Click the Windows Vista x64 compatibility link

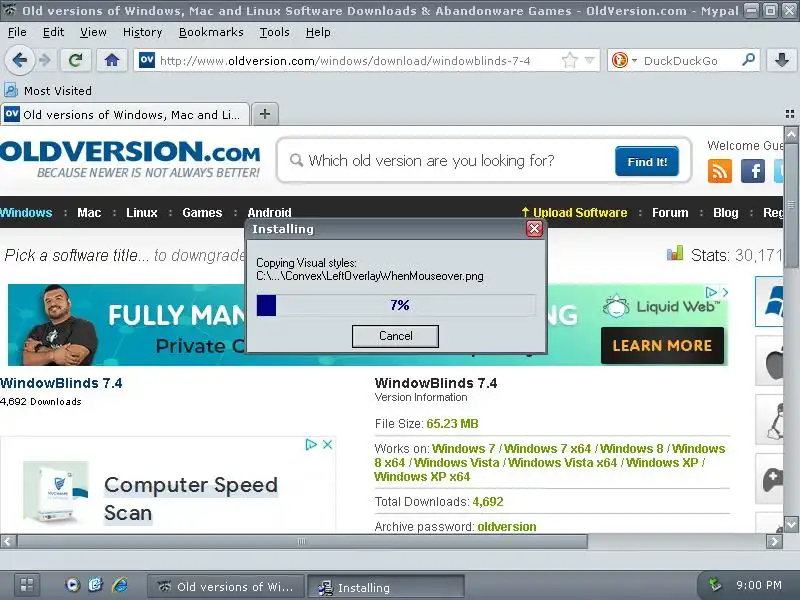(x=563, y=463)
